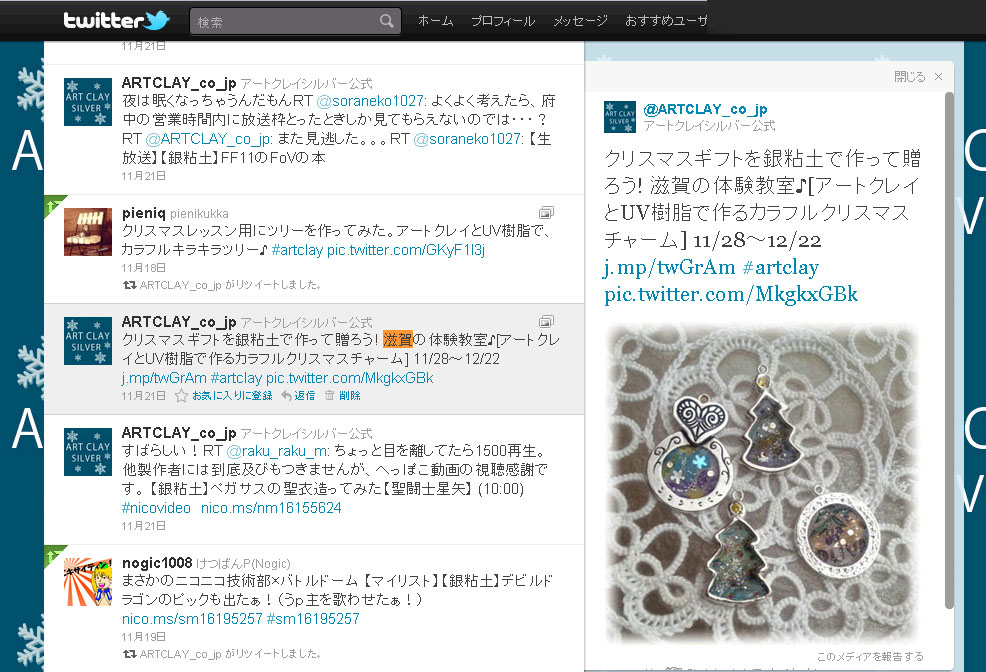The image size is (986, 672).
Task: Click Art Clay Silver avatar on the すばらしい tweet
Action: (88, 452)
